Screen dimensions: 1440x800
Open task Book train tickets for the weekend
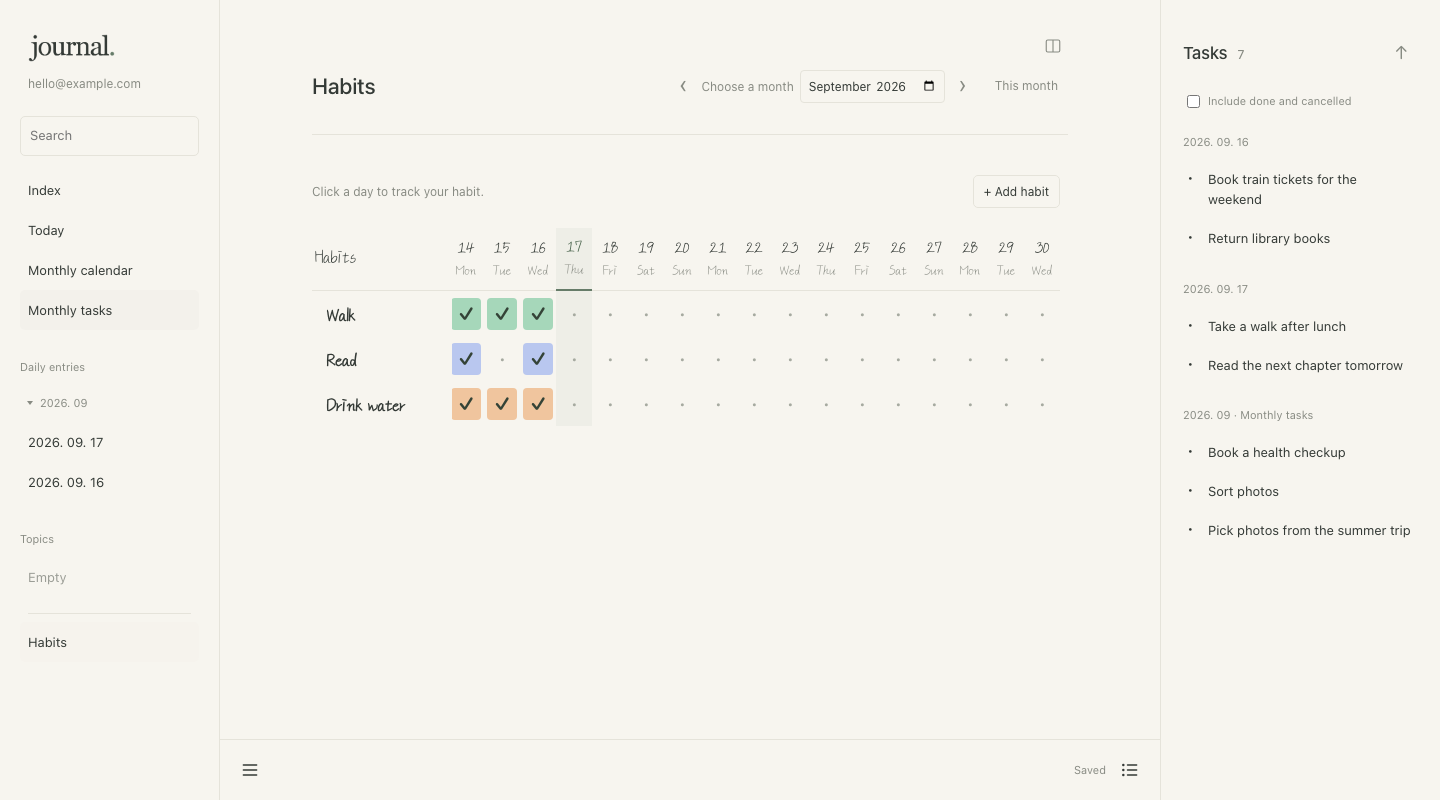[1282, 189]
